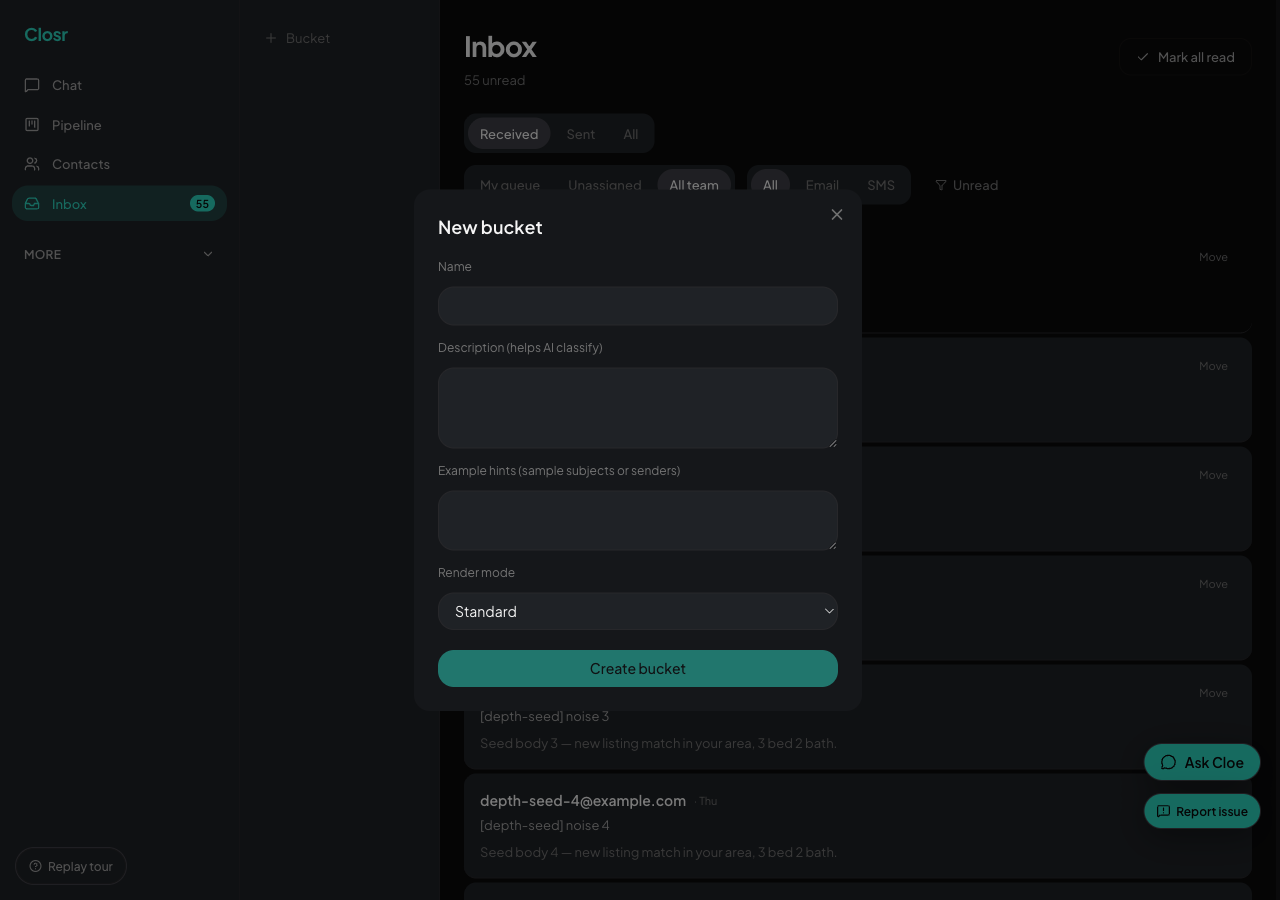This screenshot has width=1280, height=900.
Task: Open Chat in the sidebar
Action: pyautogui.click(x=119, y=85)
